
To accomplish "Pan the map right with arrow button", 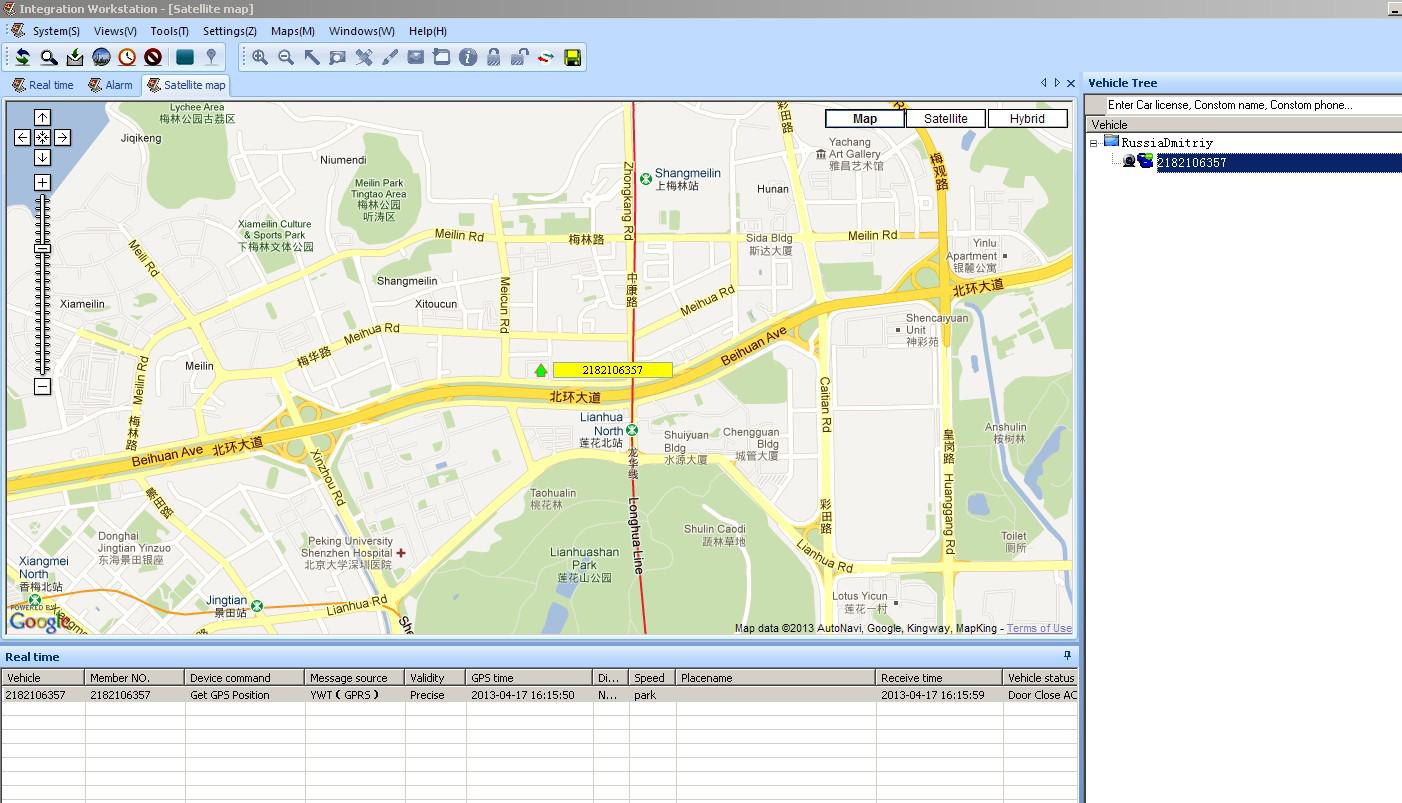I will [62, 137].
